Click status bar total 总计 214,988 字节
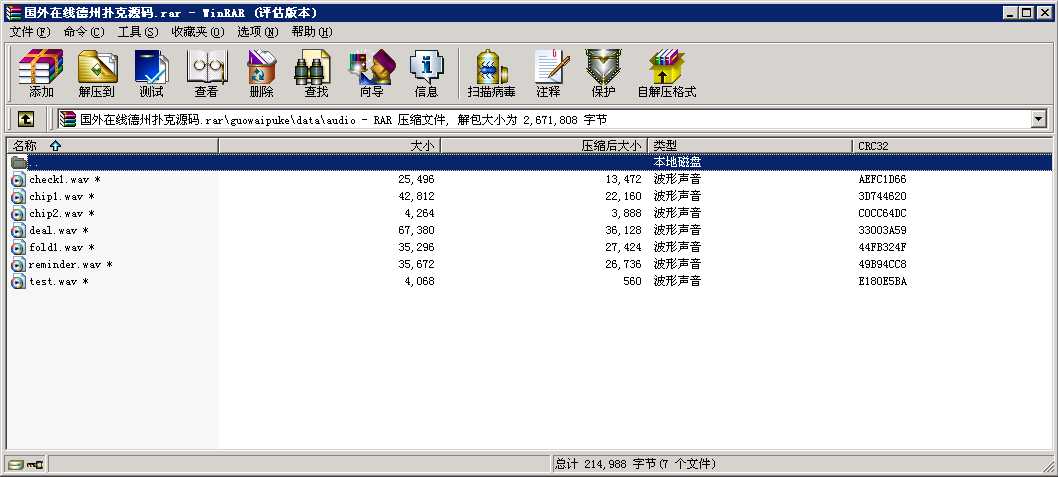 click(x=606, y=464)
